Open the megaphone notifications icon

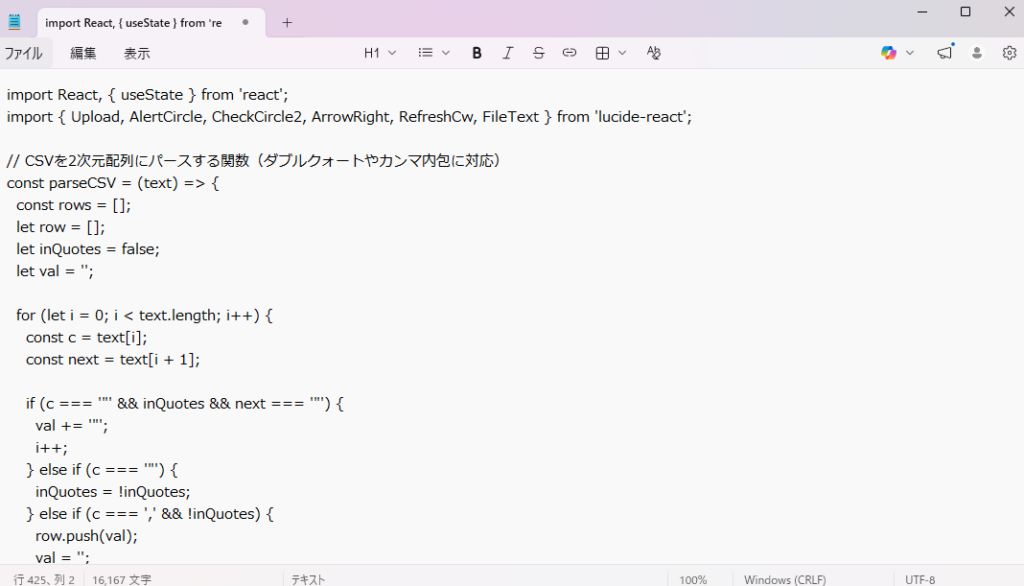945,53
